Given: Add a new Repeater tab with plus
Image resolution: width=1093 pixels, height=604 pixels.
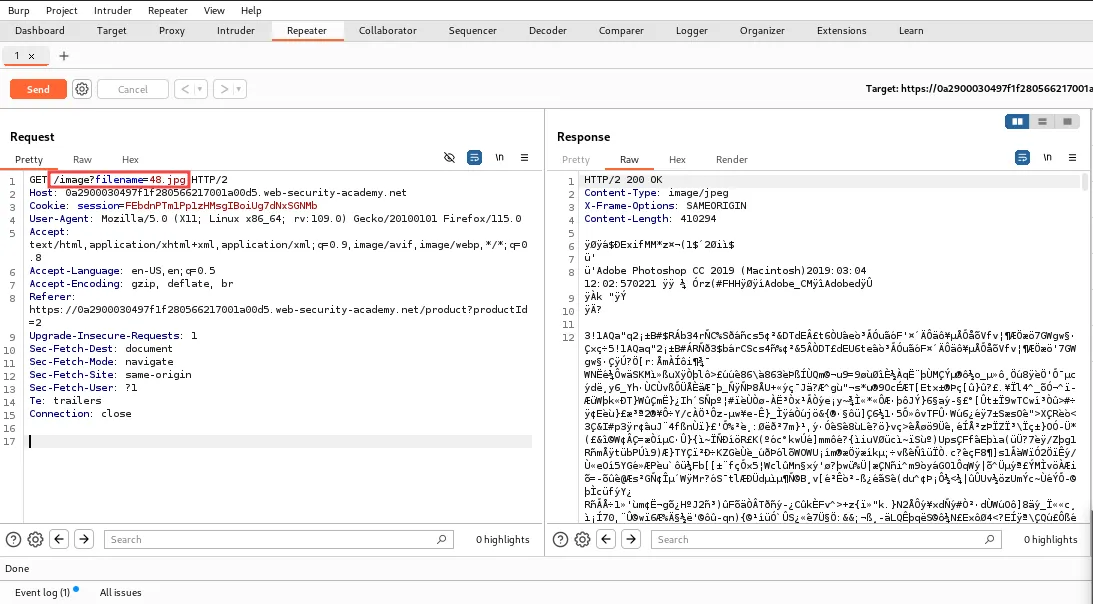Looking at the screenshot, I should pyautogui.click(x=63, y=56).
